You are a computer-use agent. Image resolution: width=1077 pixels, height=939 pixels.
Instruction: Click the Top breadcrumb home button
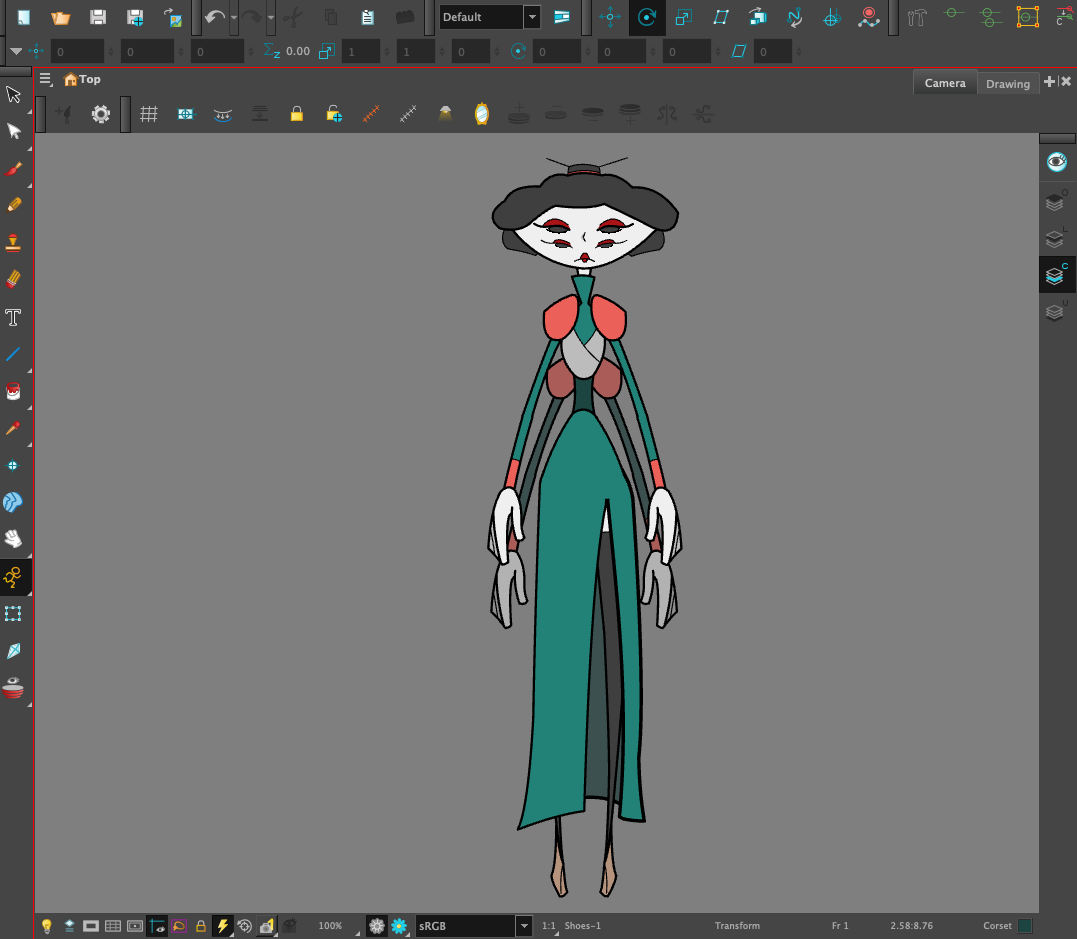pos(82,79)
